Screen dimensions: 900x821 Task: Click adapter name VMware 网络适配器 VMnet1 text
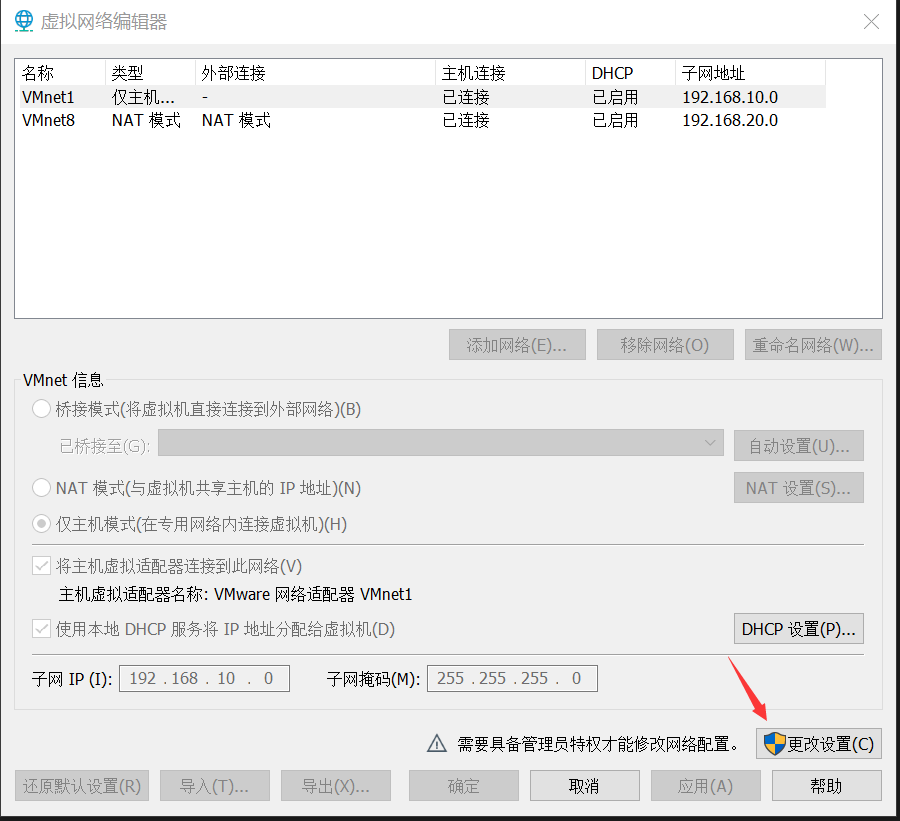[x=313, y=594]
